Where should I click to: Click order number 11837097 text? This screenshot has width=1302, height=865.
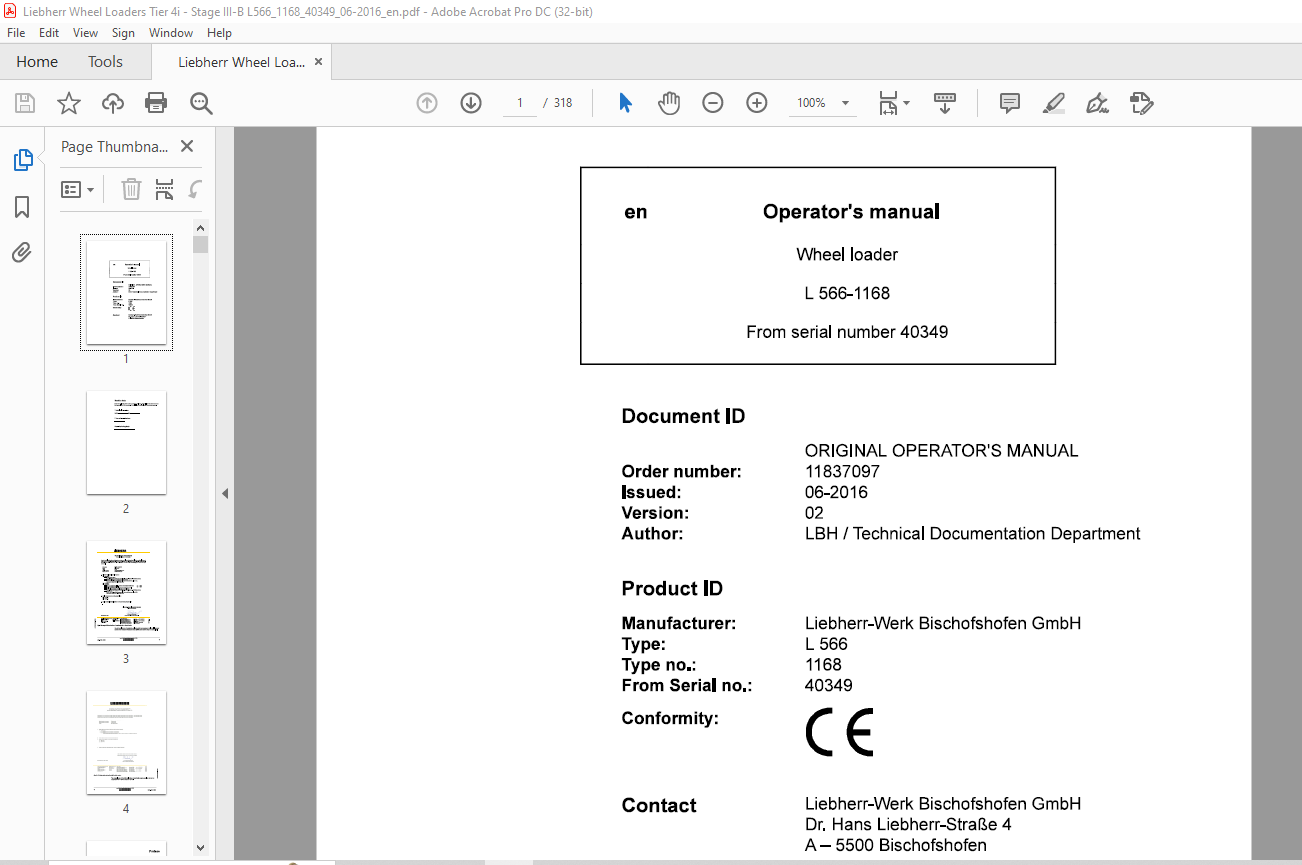point(842,471)
